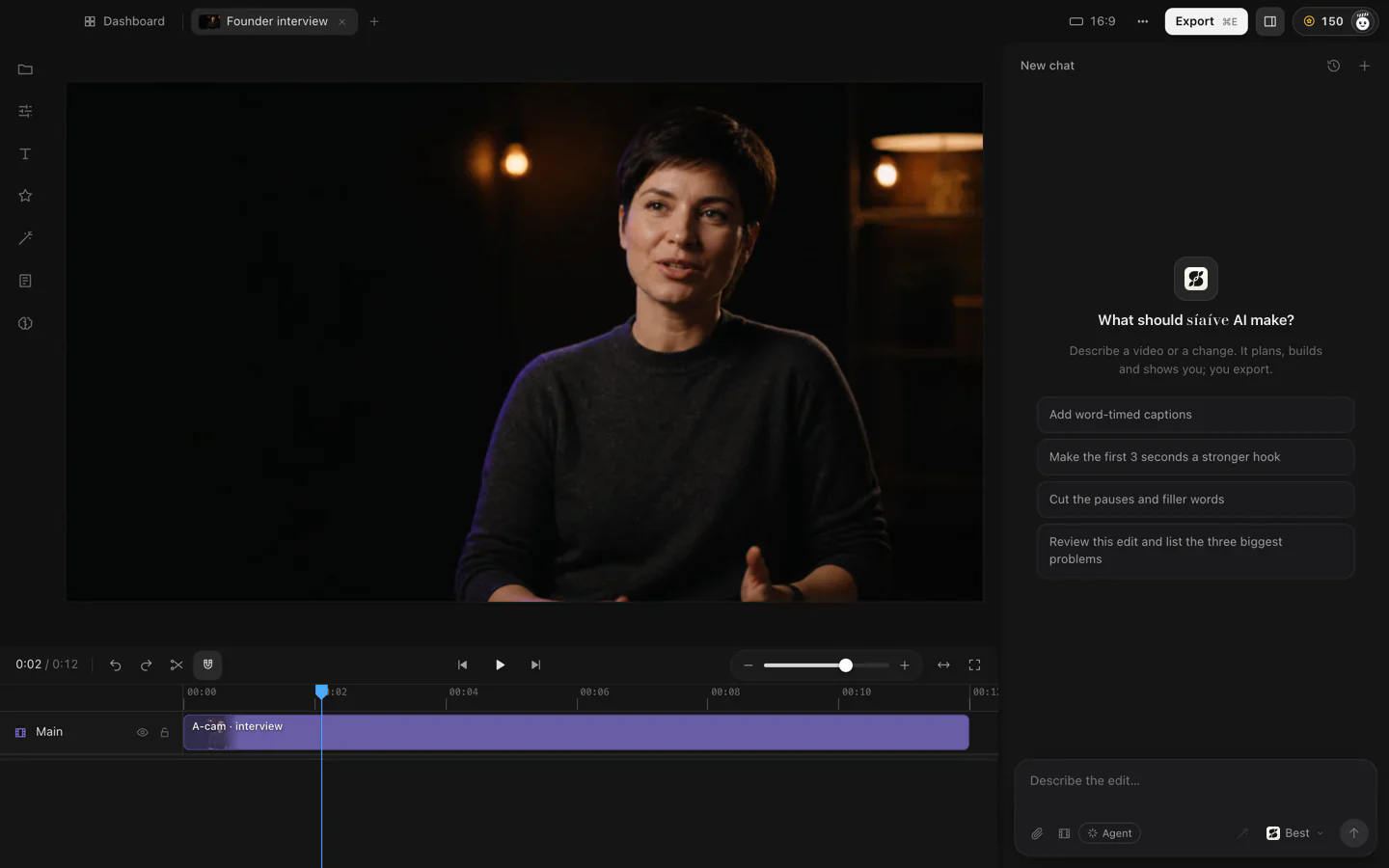Choose Review this edit and list problems suggestion
Image resolution: width=1389 pixels, height=868 pixels.
point(1195,551)
